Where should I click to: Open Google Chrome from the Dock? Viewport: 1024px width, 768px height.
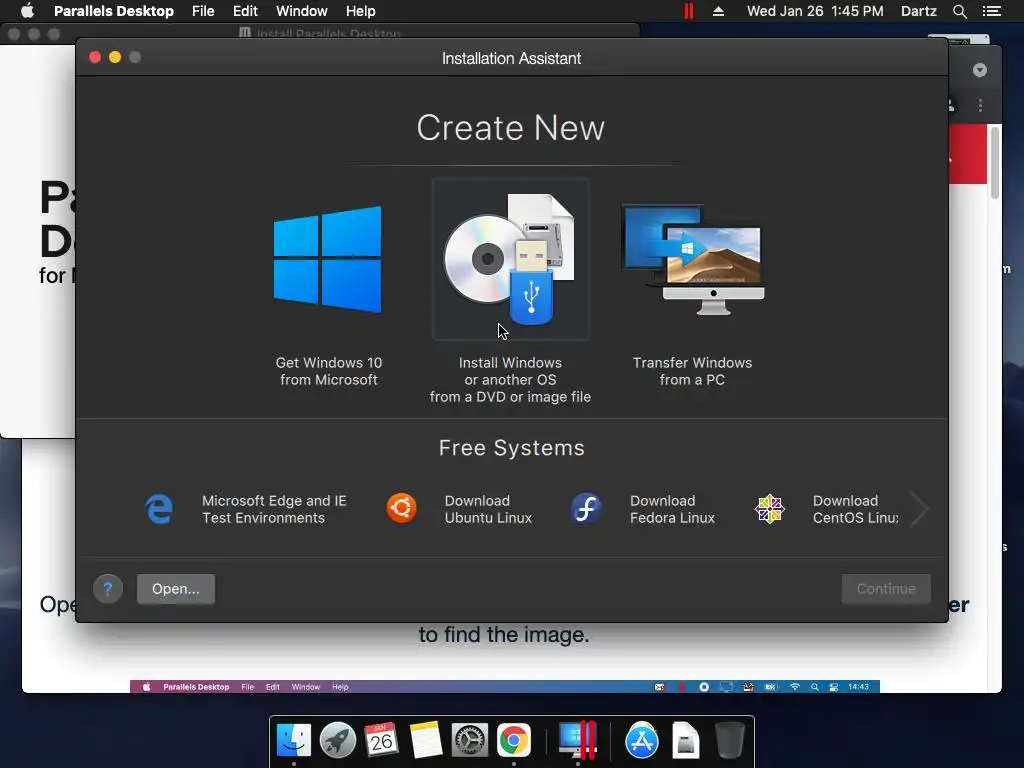(x=514, y=740)
